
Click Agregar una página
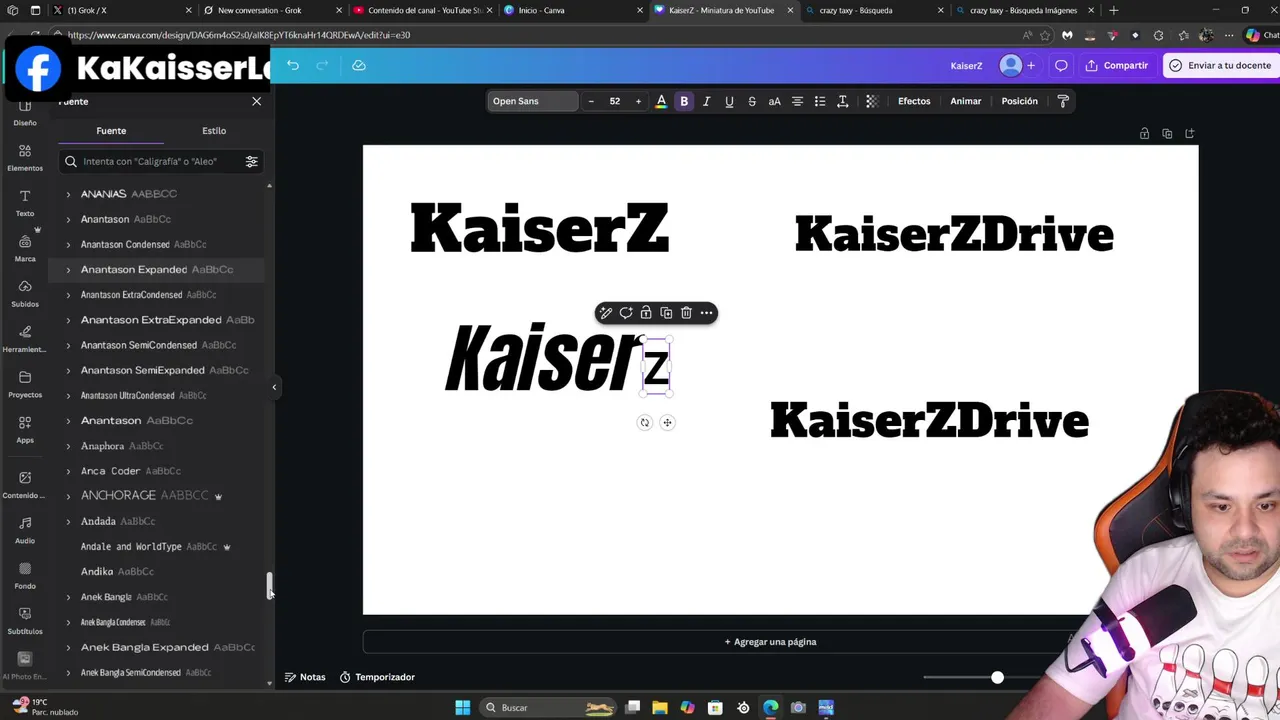pyautogui.click(x=770, y=642)
